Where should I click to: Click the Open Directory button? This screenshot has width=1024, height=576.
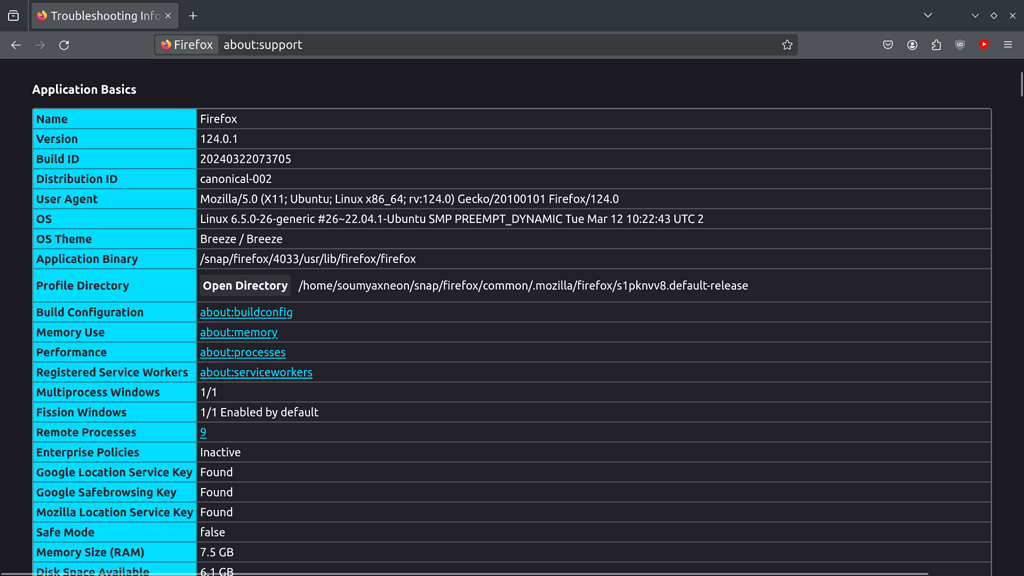[x=245, y=285]
